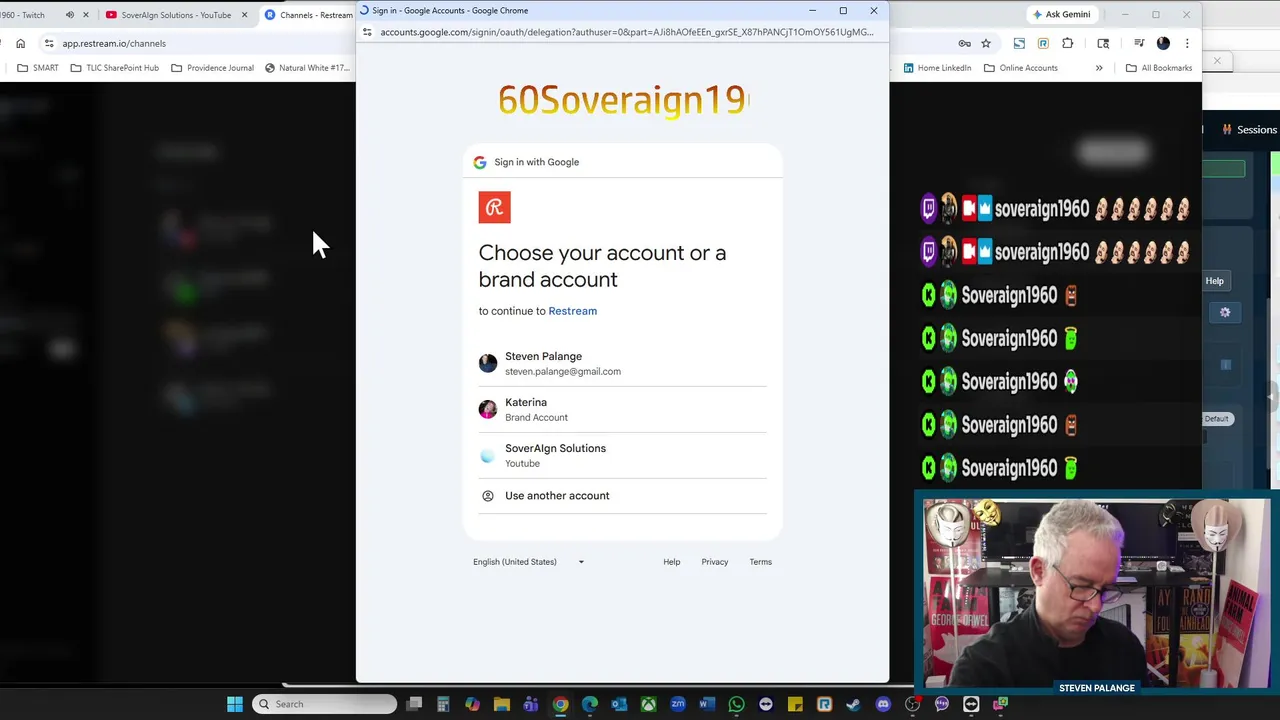This screenshot has width=1280, height=720.
Task: Select the Steven Palange Google account
Action: tap(622, 363)
